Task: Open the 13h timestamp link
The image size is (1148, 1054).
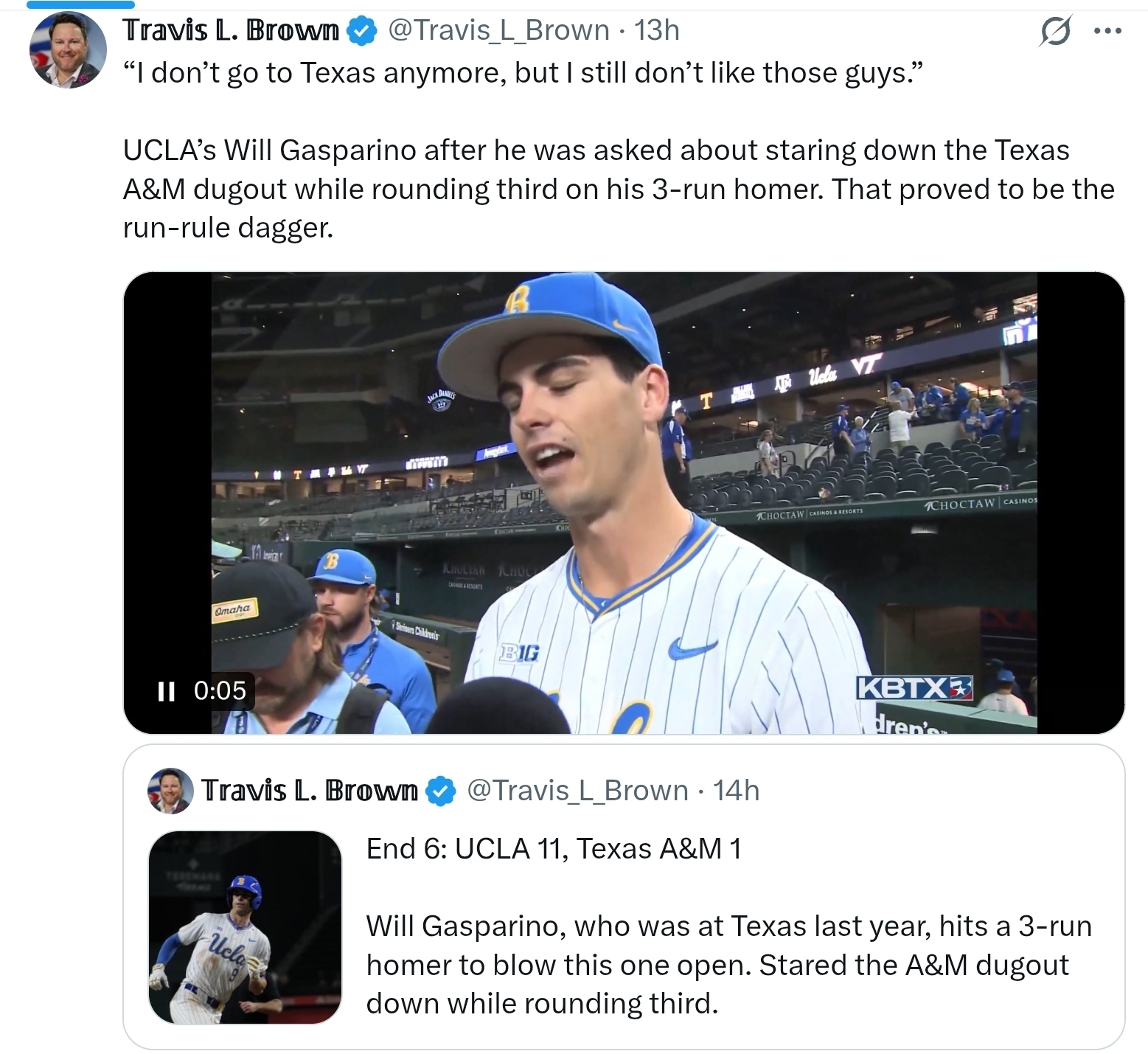Action: (x=657, y=31)
